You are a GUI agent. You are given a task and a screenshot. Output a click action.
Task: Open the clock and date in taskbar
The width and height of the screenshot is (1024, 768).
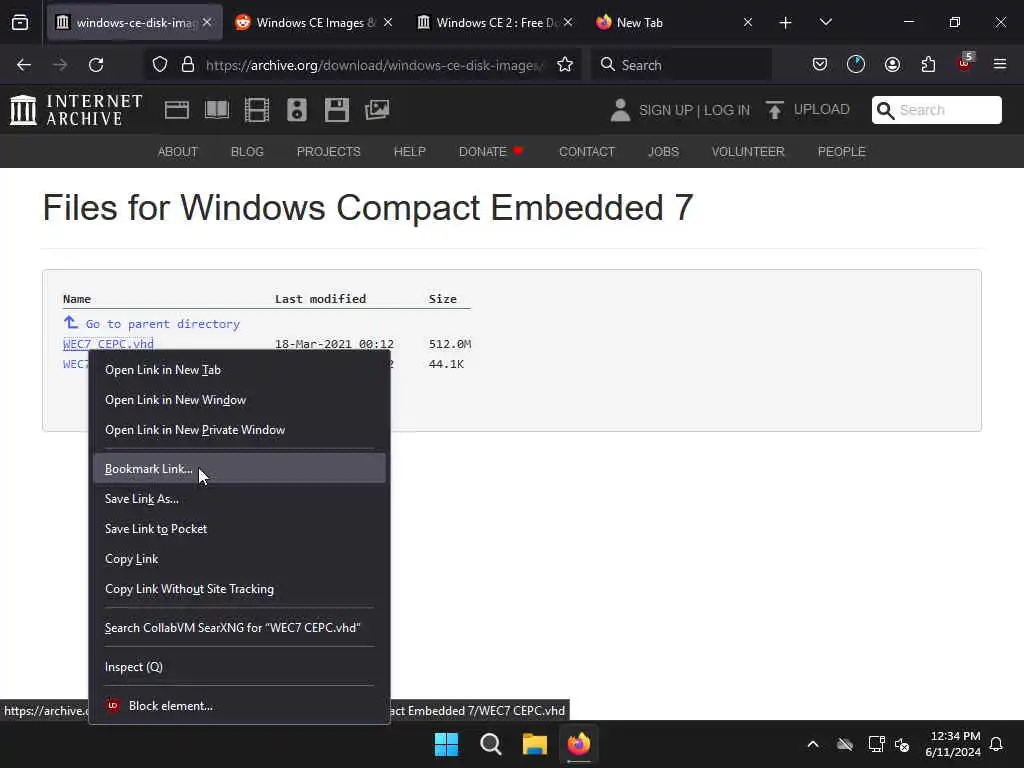(x=953, y=744)
